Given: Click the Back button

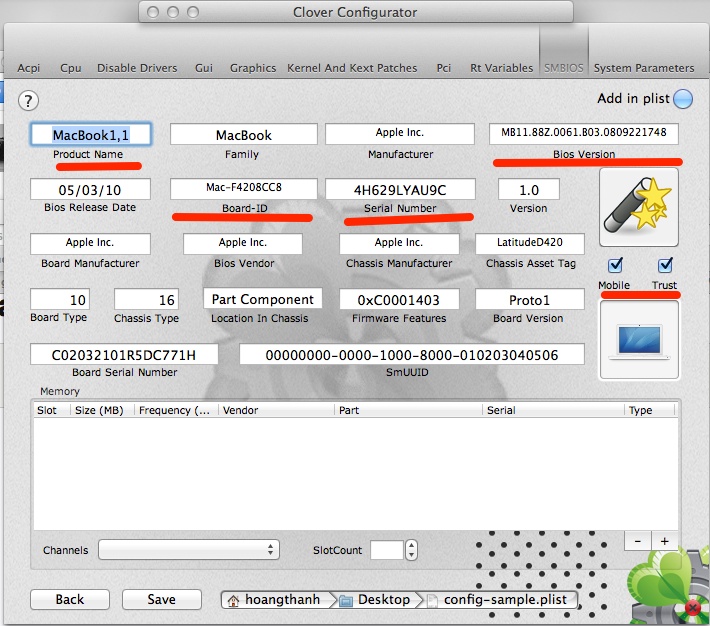Looking at the screenshot, I should (x=70, y=599).
